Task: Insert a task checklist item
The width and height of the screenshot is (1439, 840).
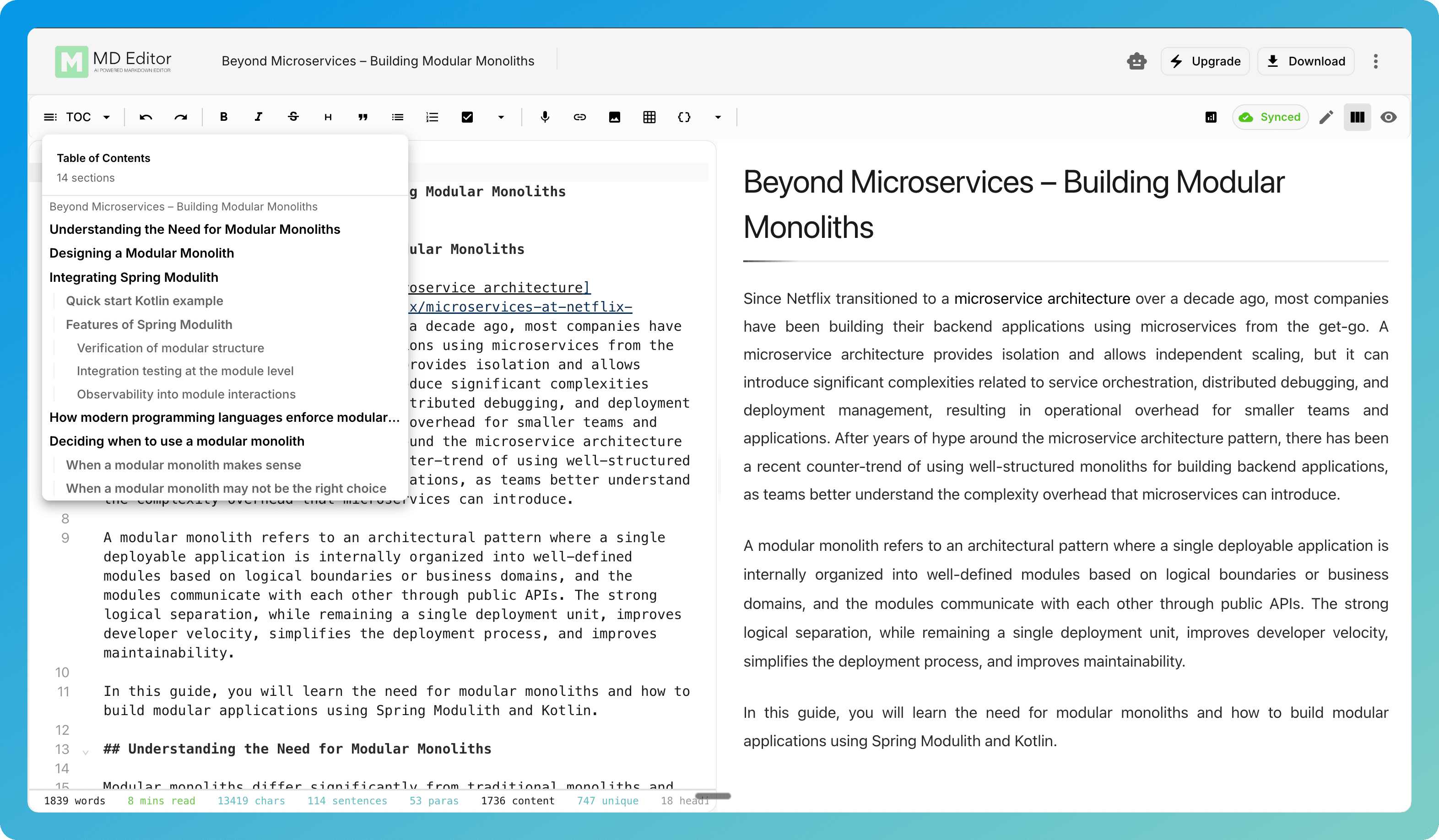Action: [x=467, y=117]
